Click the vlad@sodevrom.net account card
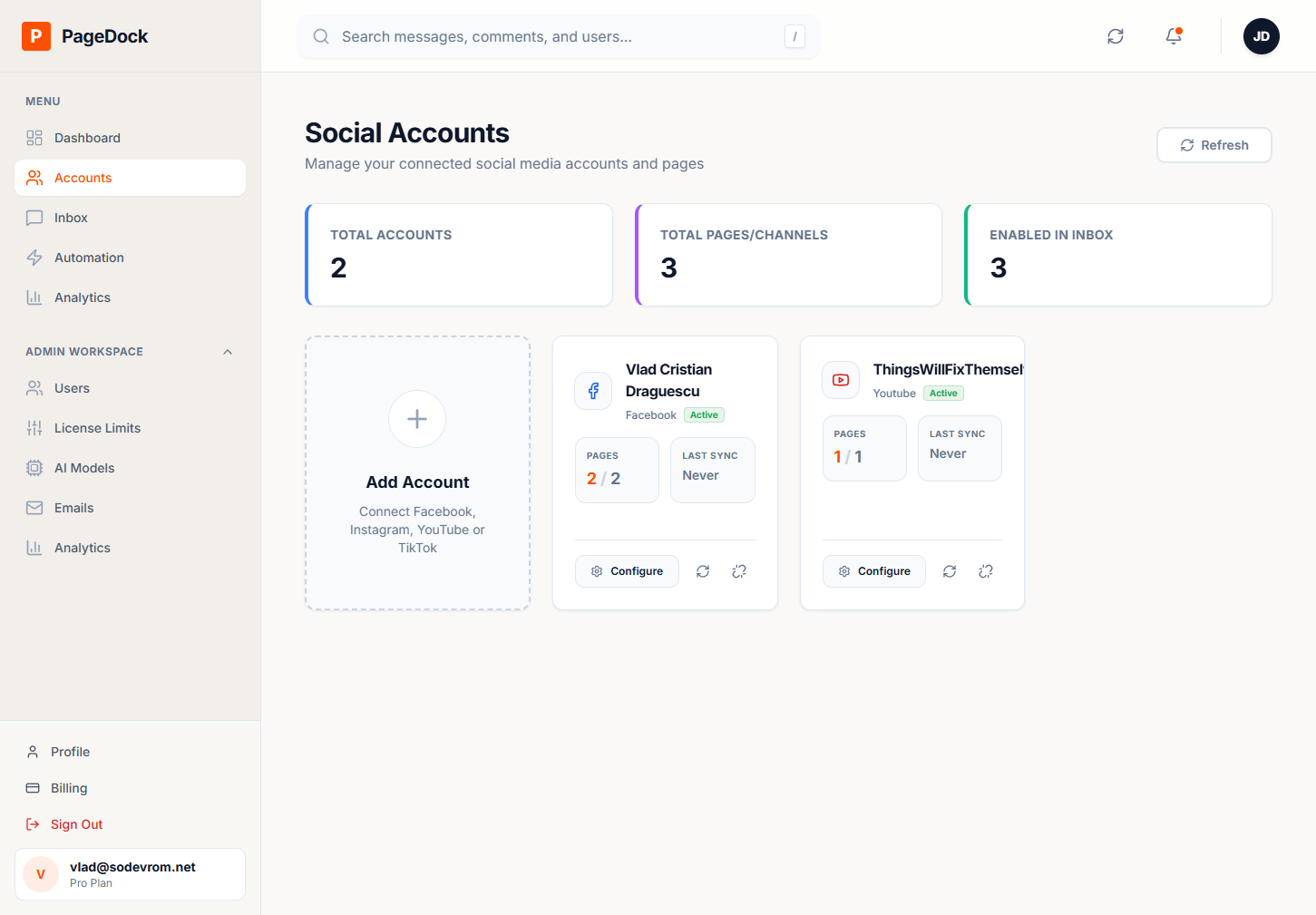 [x=130, y=874]
